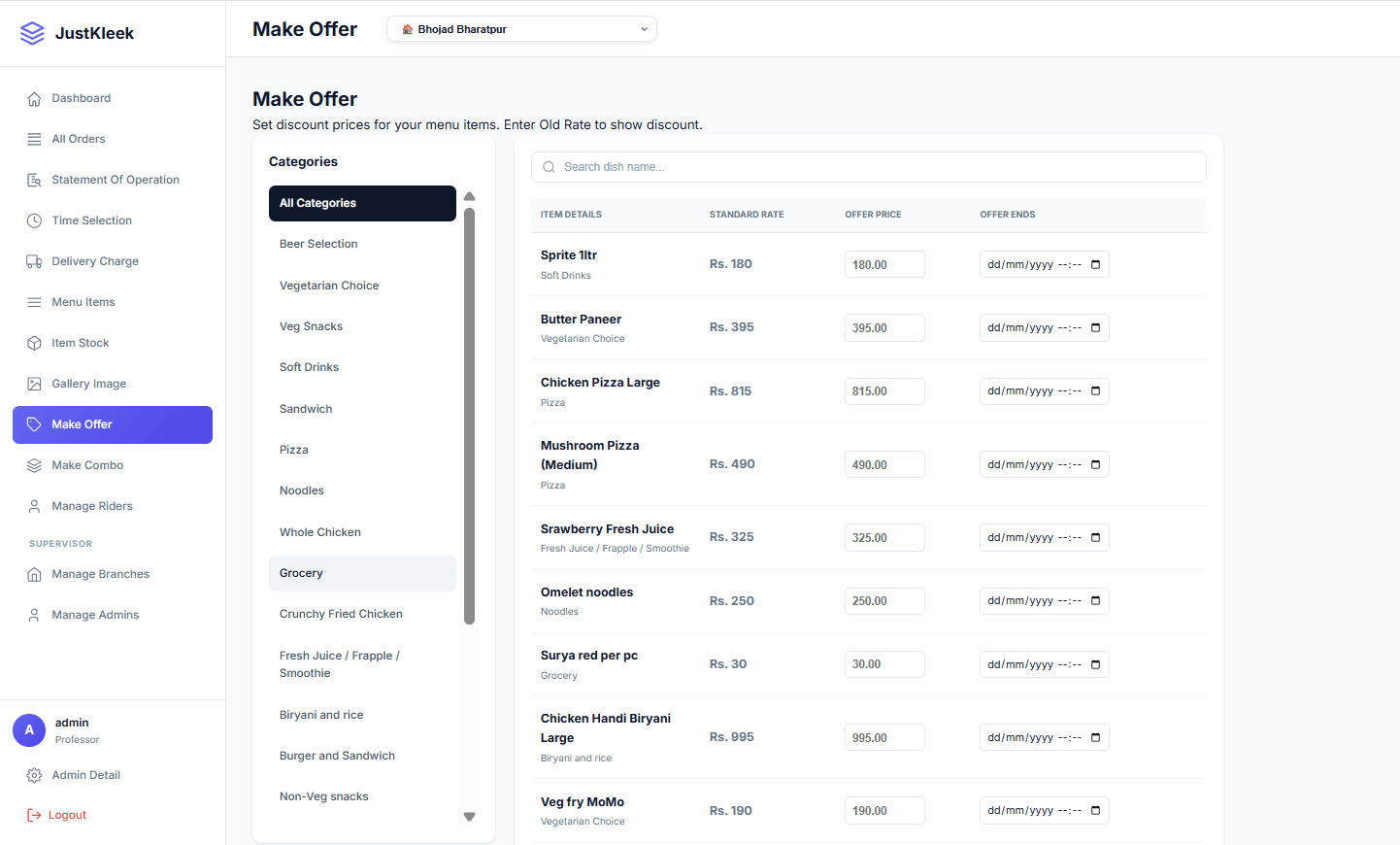Select All Categories filter

click(x=362, y=203)
